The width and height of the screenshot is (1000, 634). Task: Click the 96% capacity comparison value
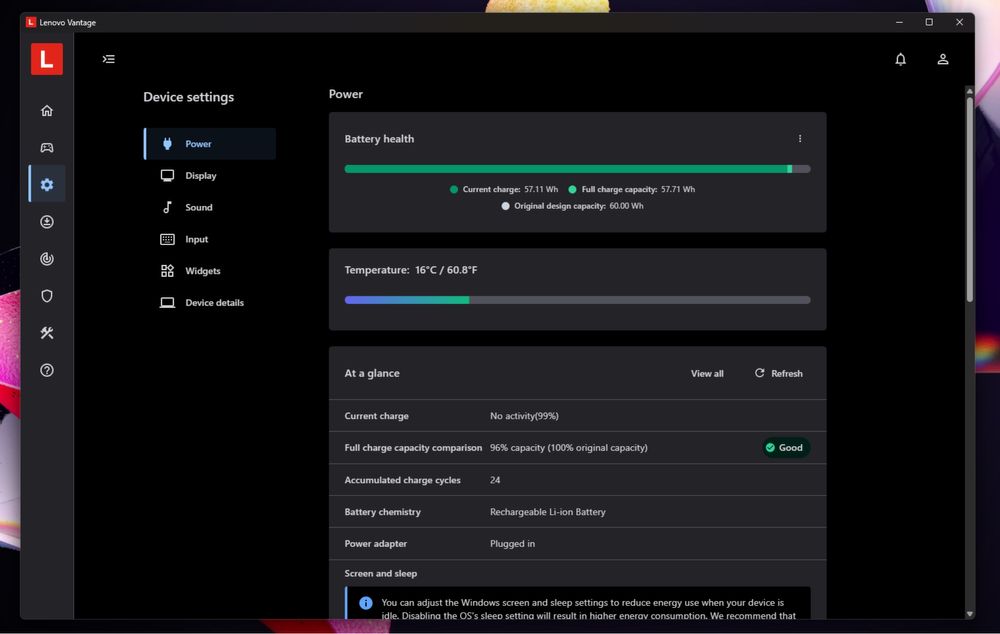[568, 448]
